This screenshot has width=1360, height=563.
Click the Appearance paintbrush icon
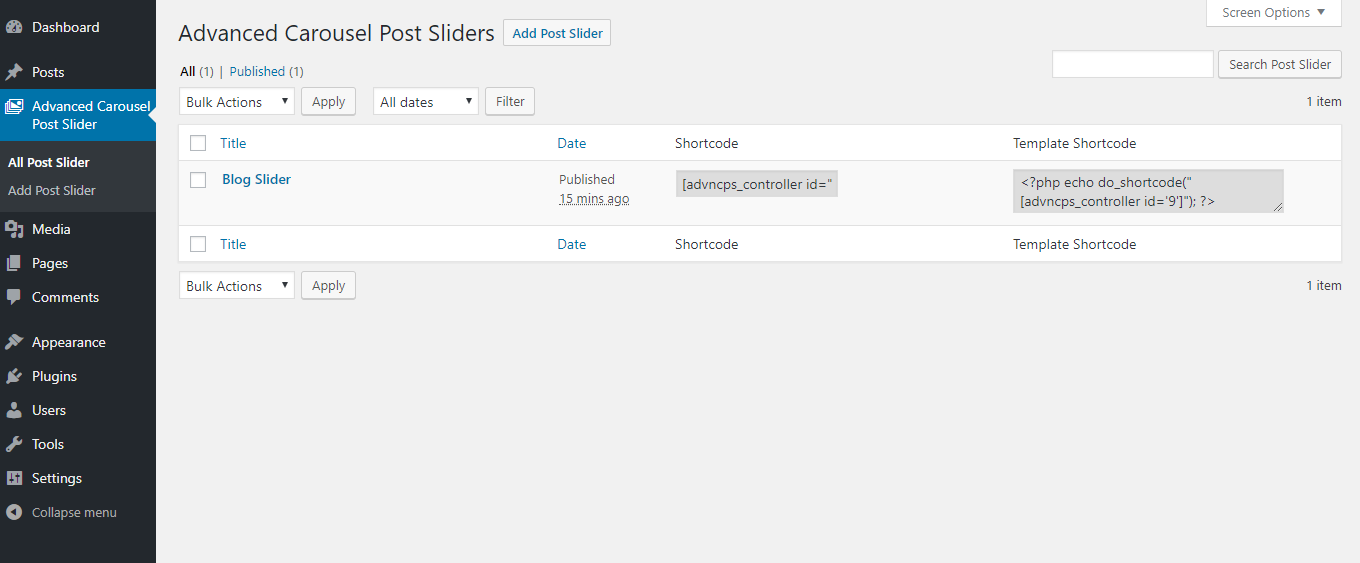[14, 342]
